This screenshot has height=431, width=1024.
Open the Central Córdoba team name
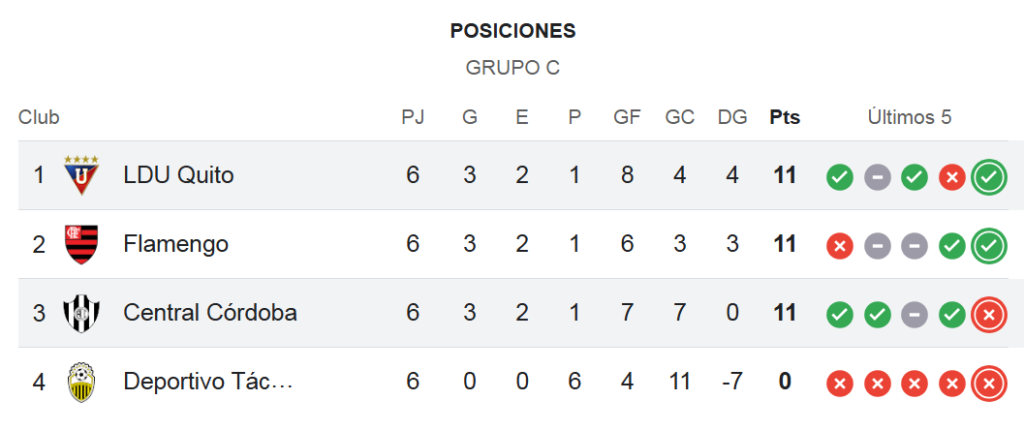(210, 313)
